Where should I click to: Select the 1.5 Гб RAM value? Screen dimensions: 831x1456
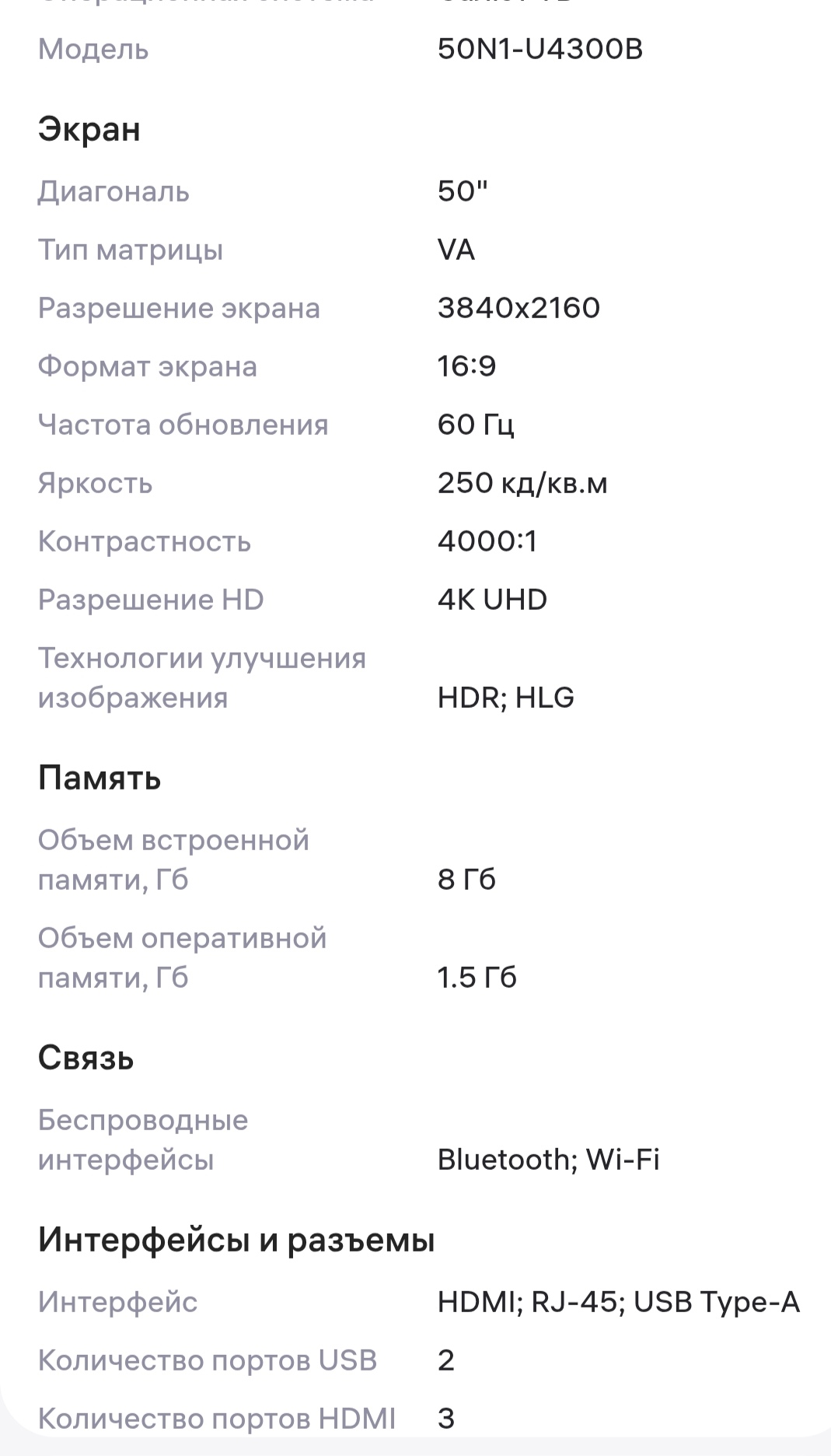[477, 978]
